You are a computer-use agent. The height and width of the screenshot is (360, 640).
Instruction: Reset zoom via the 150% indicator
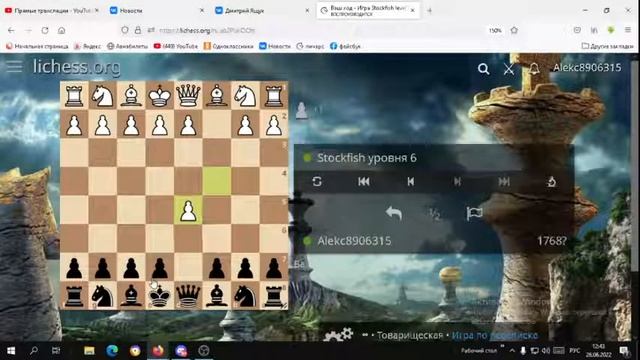click(495, 31)
